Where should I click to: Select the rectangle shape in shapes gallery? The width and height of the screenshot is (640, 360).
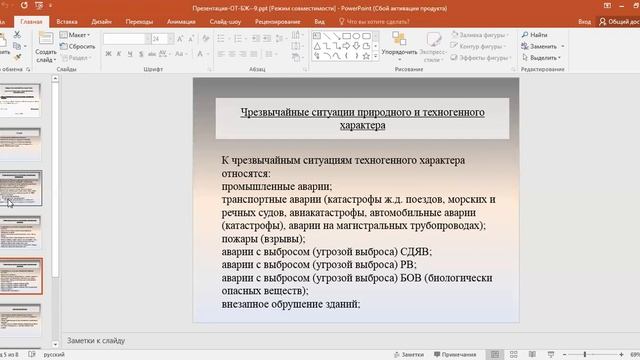(x=346, y=36)
